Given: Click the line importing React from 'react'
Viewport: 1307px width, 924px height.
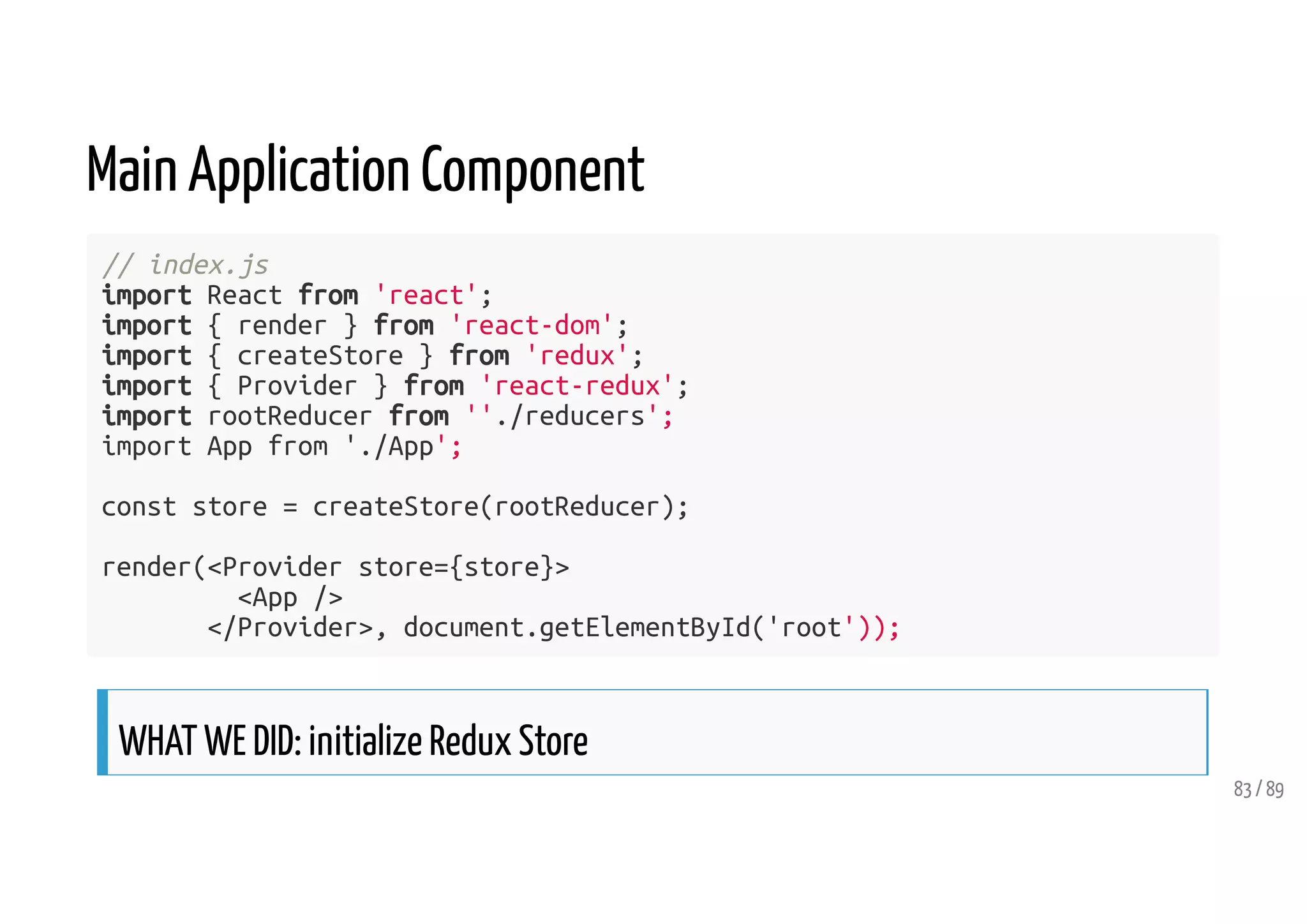Looking at the screenshot, I should click(x=297, y=295).
